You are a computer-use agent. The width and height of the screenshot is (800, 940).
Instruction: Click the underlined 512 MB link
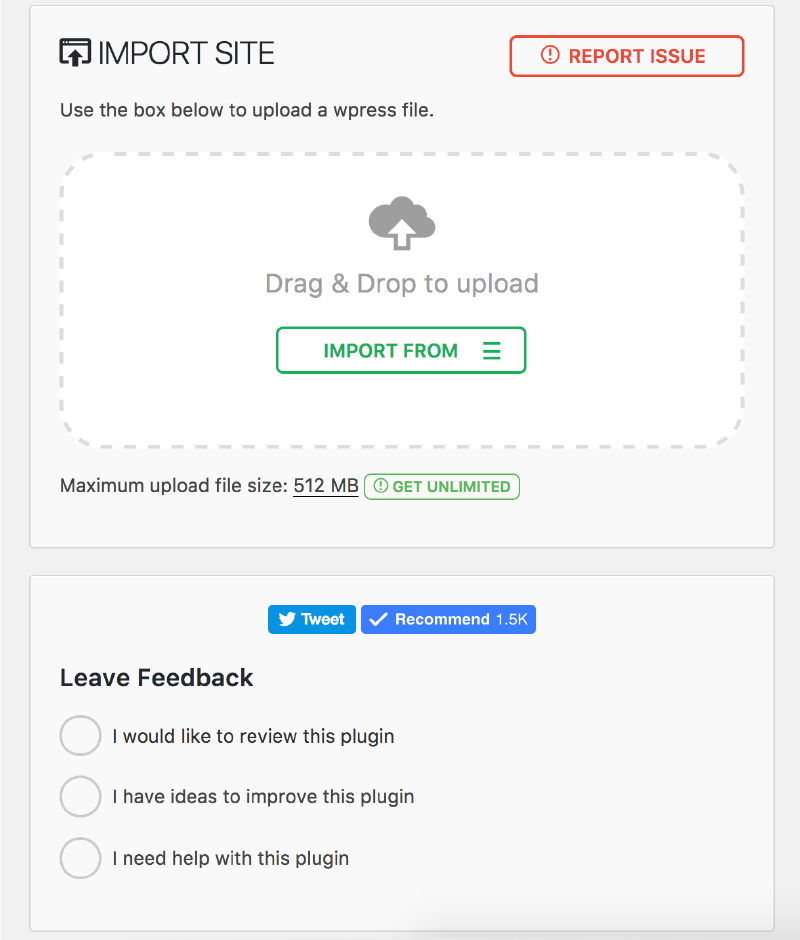(x=325, y=486)
